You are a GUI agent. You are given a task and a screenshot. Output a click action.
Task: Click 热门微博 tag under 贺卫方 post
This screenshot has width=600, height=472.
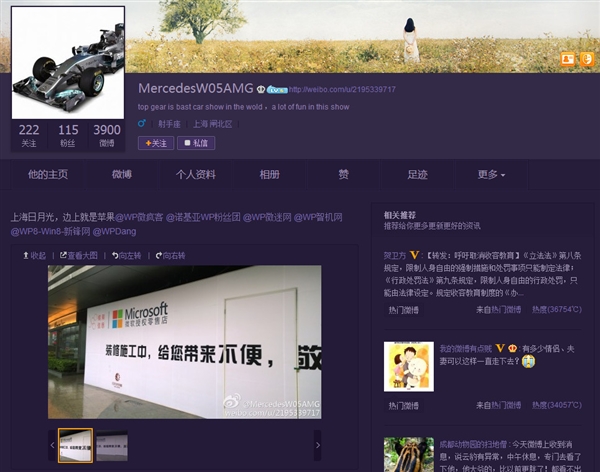[x=403, y=310]
